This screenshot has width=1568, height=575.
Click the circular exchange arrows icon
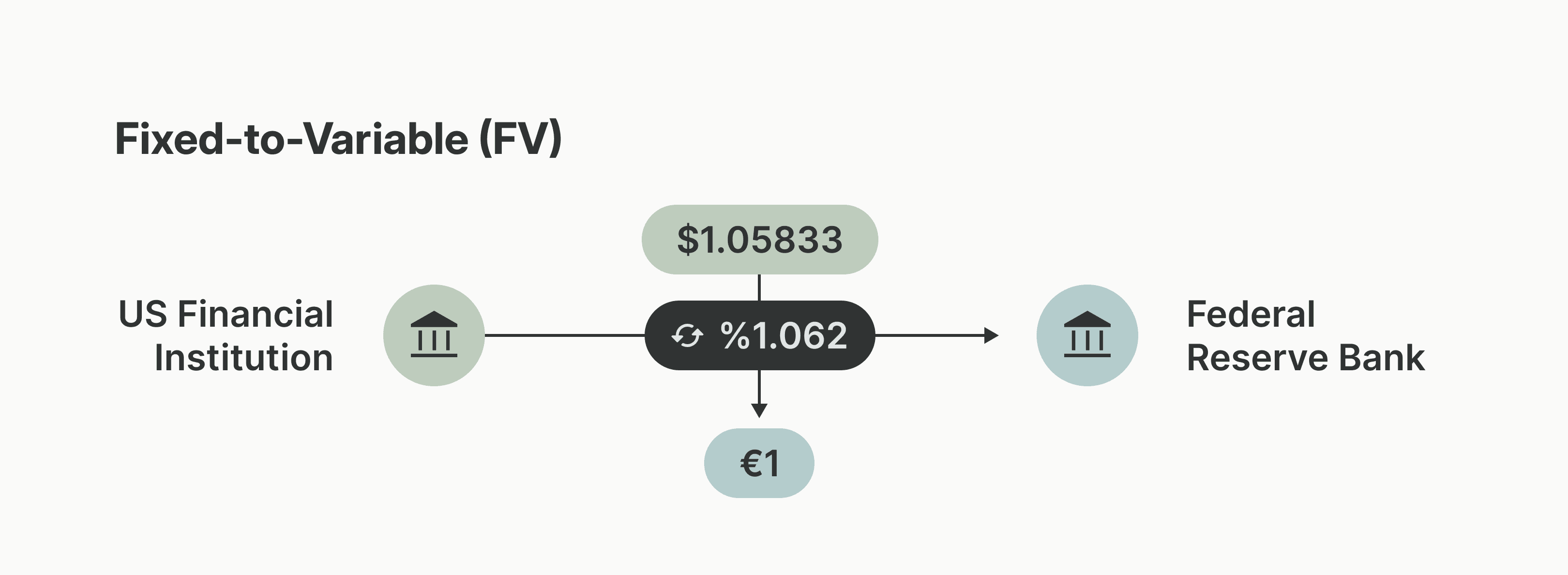click(687, 335)
